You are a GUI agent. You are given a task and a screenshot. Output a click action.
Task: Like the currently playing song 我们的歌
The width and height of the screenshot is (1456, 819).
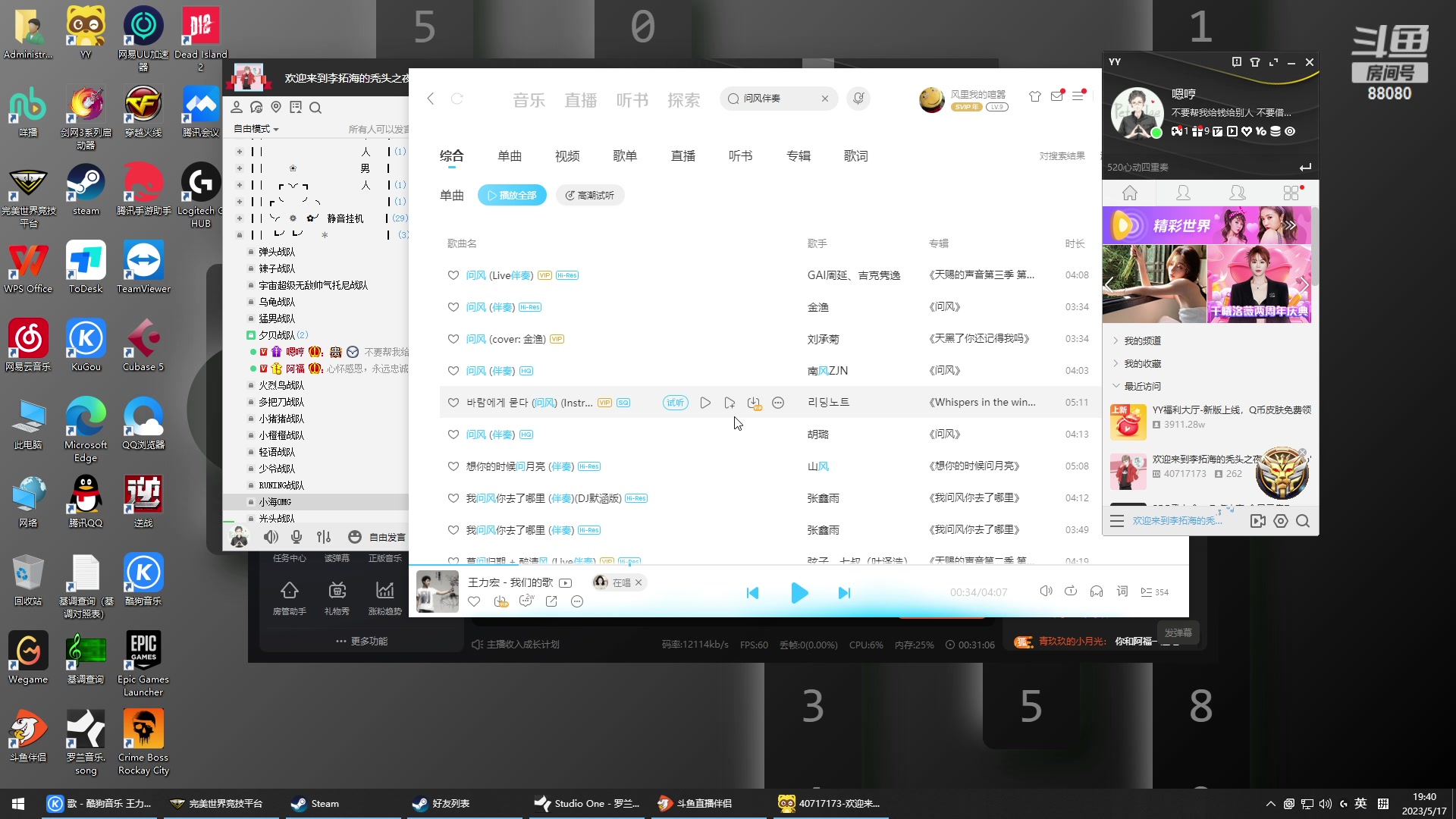[x=474, y=601]
